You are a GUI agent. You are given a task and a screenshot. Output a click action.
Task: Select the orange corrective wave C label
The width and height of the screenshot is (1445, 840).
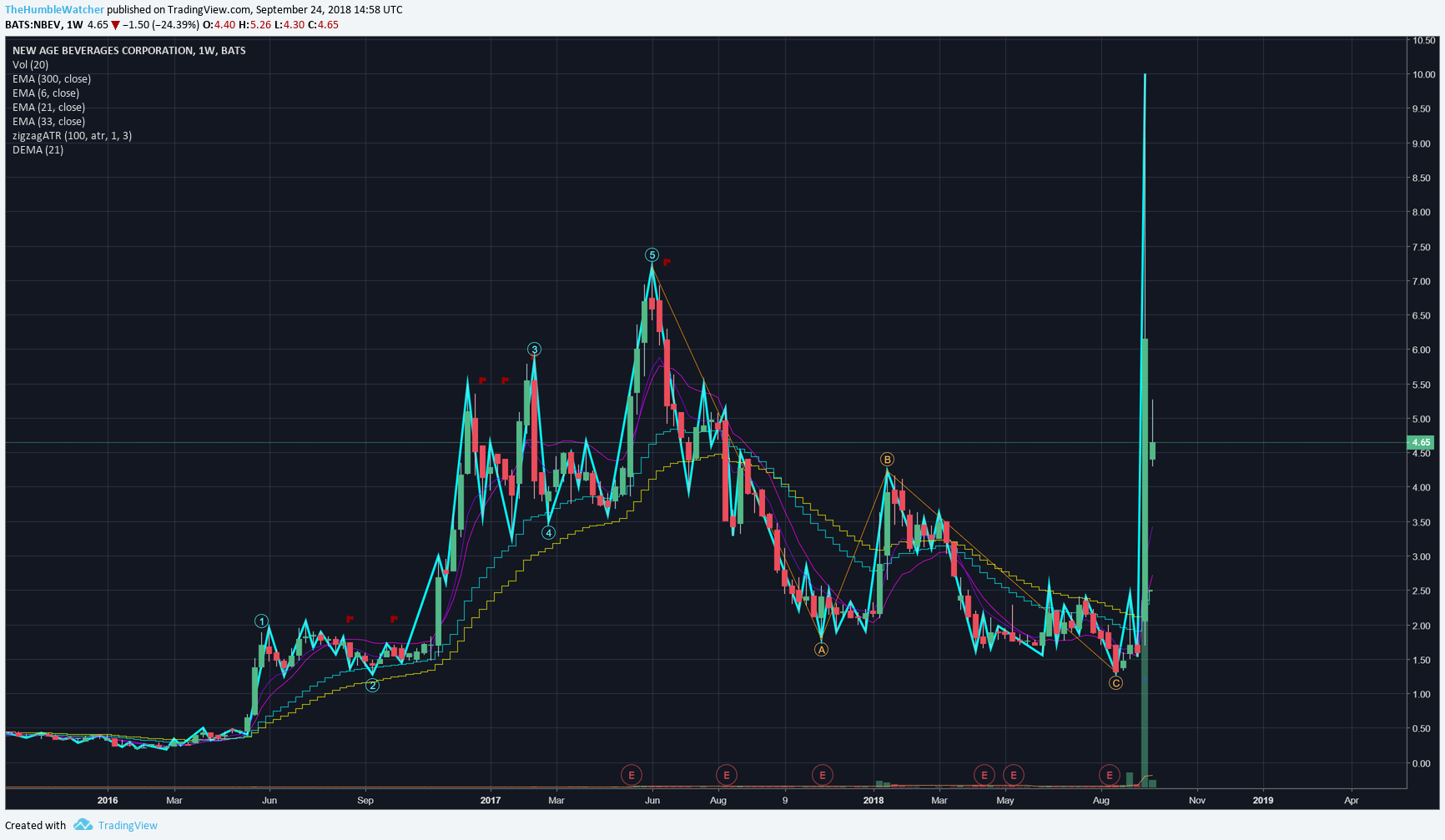pos(1116,683)
